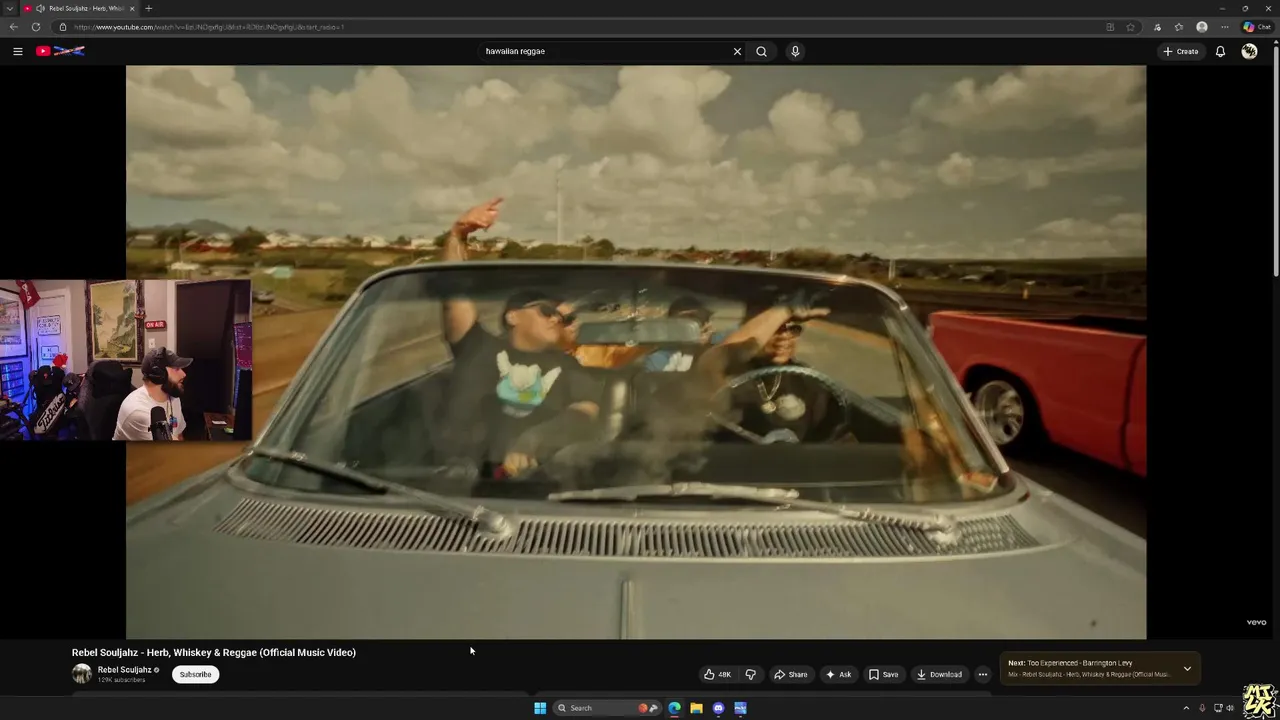Viewport: 1280px width, 720px height.
Task: Add this page to favorites star
Action: (1130, 27)
